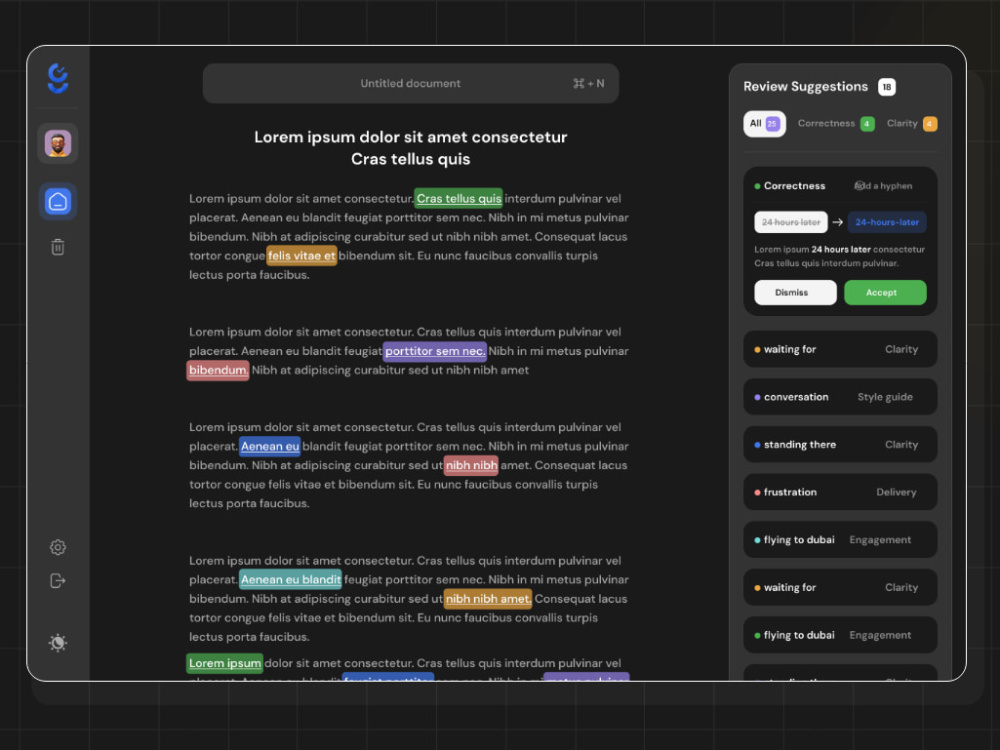The height and width of the screenshot is (750, 1000).
Task: Click the app logo in the sidebar
Action: click(57, 78)
